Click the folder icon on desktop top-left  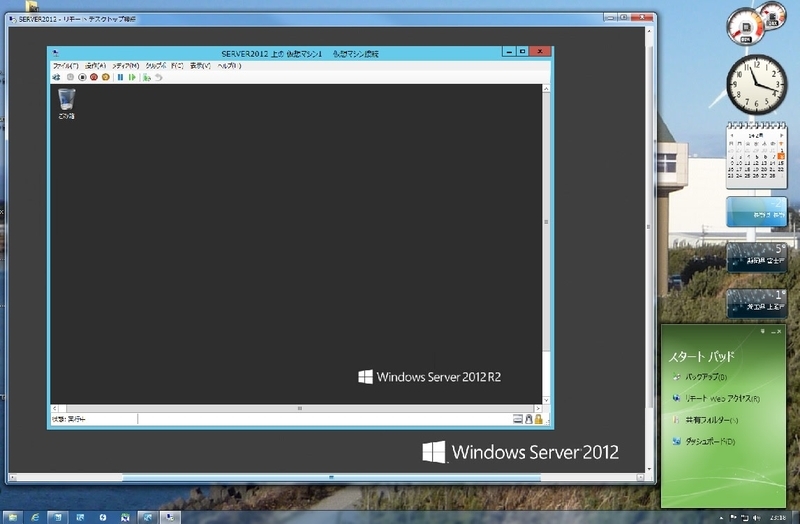(32, 6)
